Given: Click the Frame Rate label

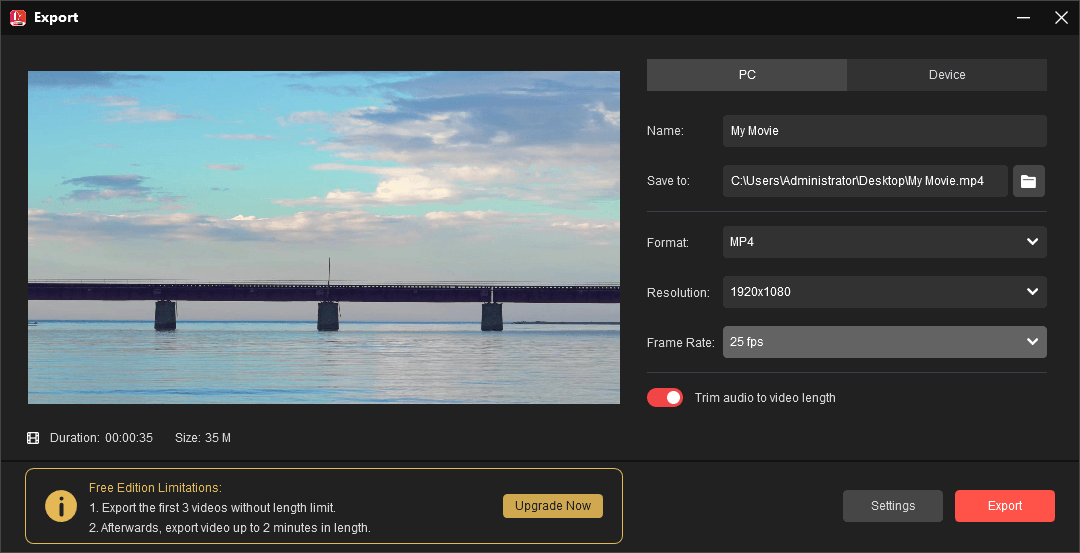Looking at the screenshot, I should 681,342.
